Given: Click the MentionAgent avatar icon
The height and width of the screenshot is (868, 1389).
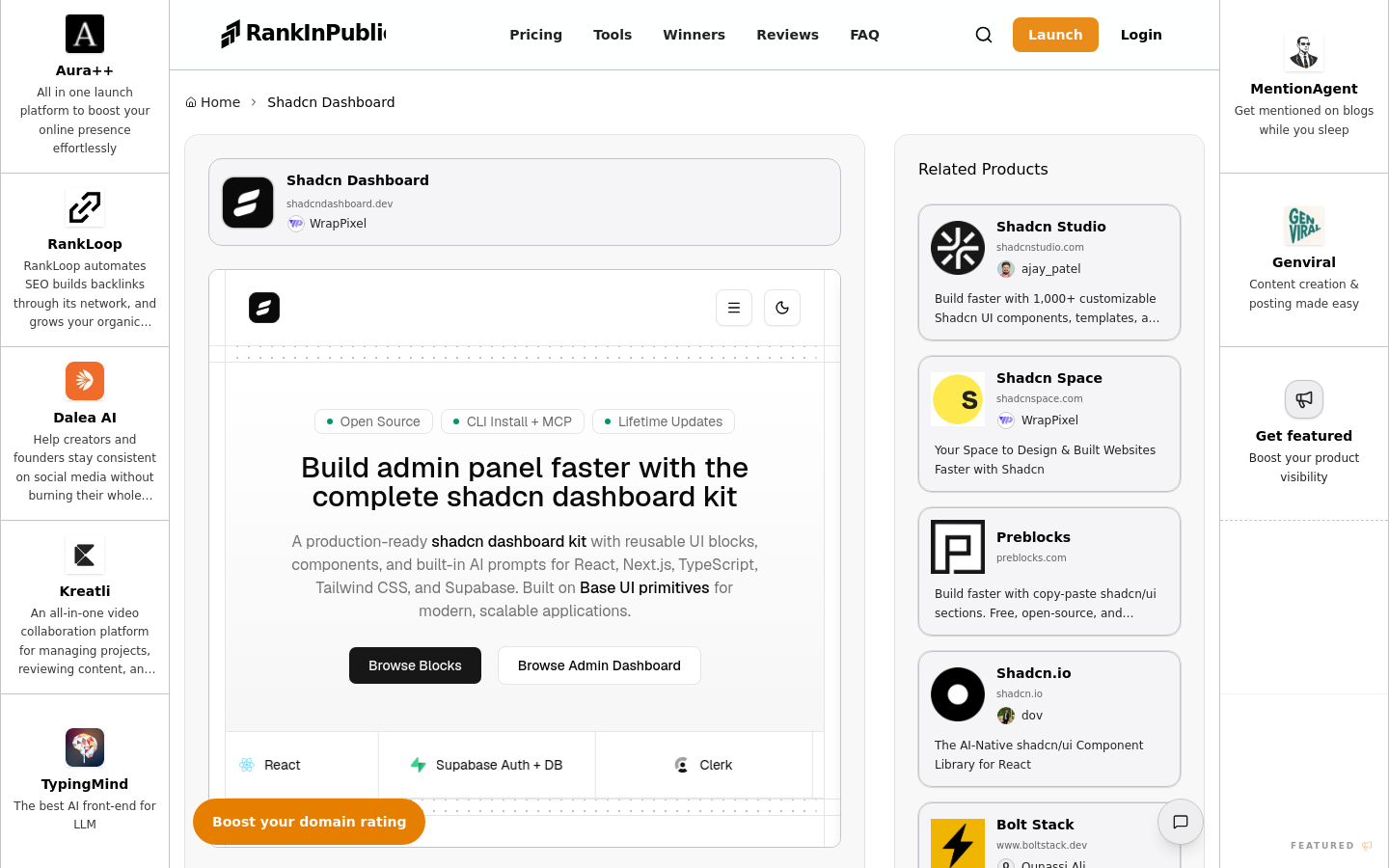Looking at the screenshot, I should 1304,52.
